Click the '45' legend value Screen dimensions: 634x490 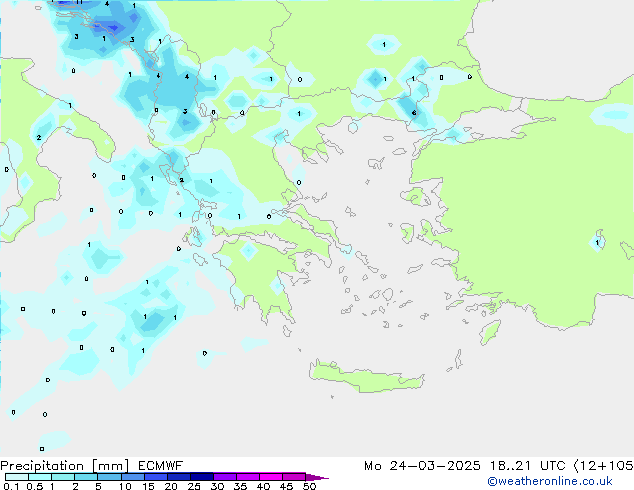(286, 486)
